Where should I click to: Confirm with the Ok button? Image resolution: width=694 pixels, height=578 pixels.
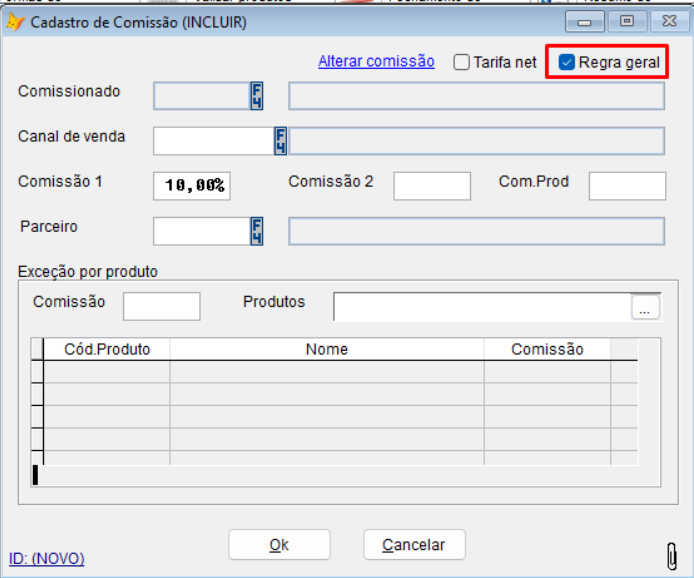(x=279, y=545)
